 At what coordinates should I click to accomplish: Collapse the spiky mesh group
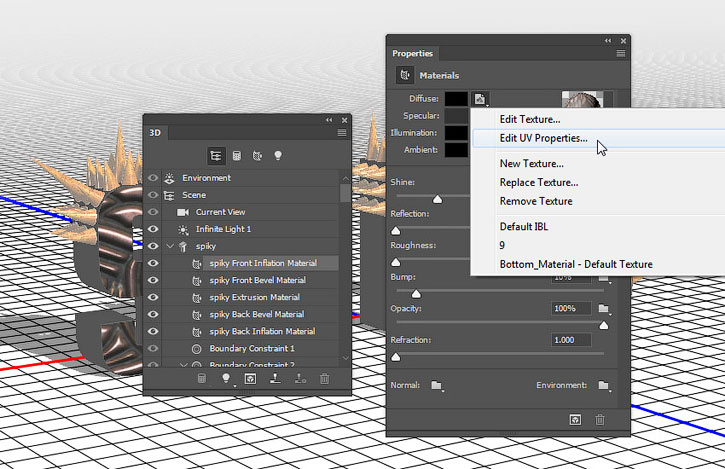click(170, 247)
